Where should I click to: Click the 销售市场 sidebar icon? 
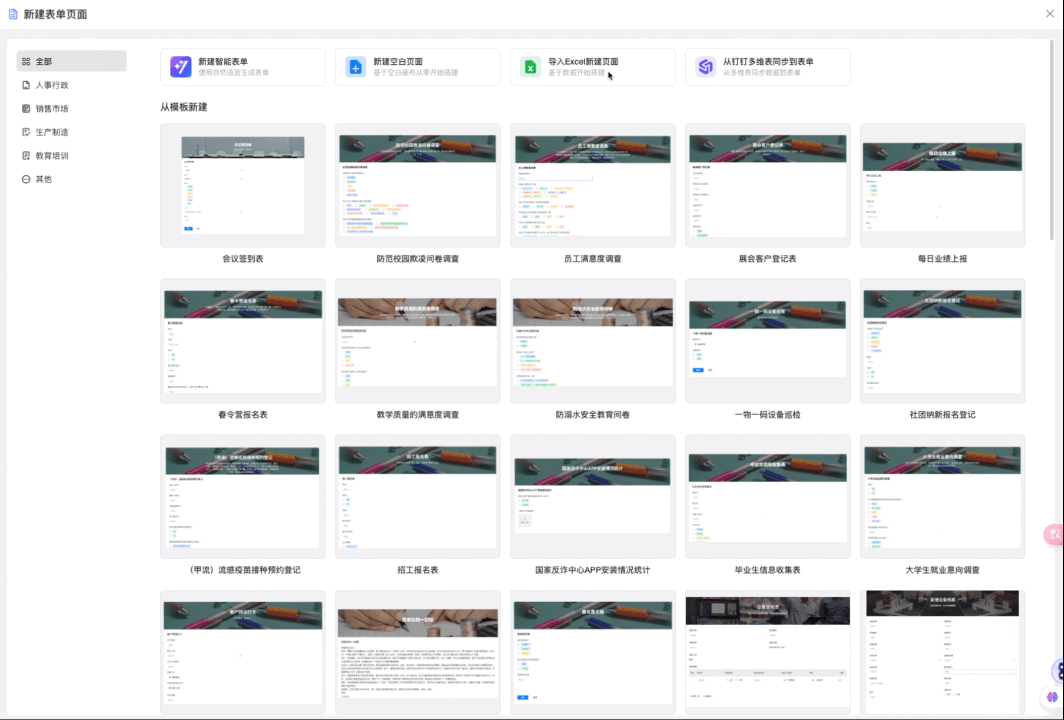click(26, 109)
